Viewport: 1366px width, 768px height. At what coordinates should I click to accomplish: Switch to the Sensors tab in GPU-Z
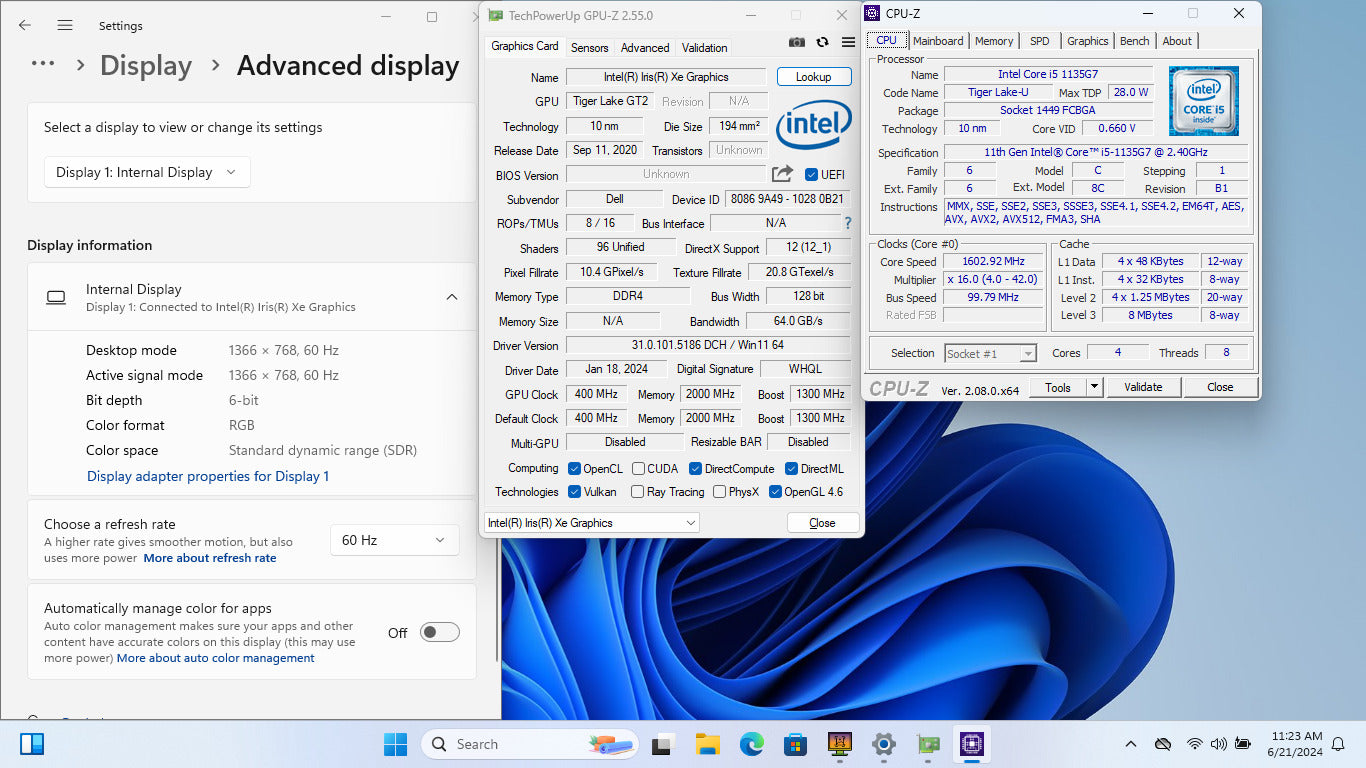click(x=589, y=48)
